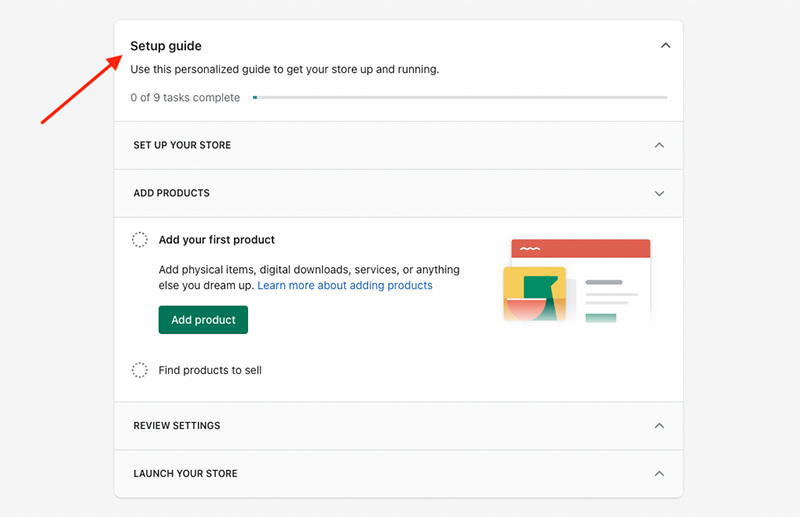Image resolution: width=800 pixels, height=517 pixels.
Task: Click the 0 of 9 tasks complete text
Action: [185, 97]
